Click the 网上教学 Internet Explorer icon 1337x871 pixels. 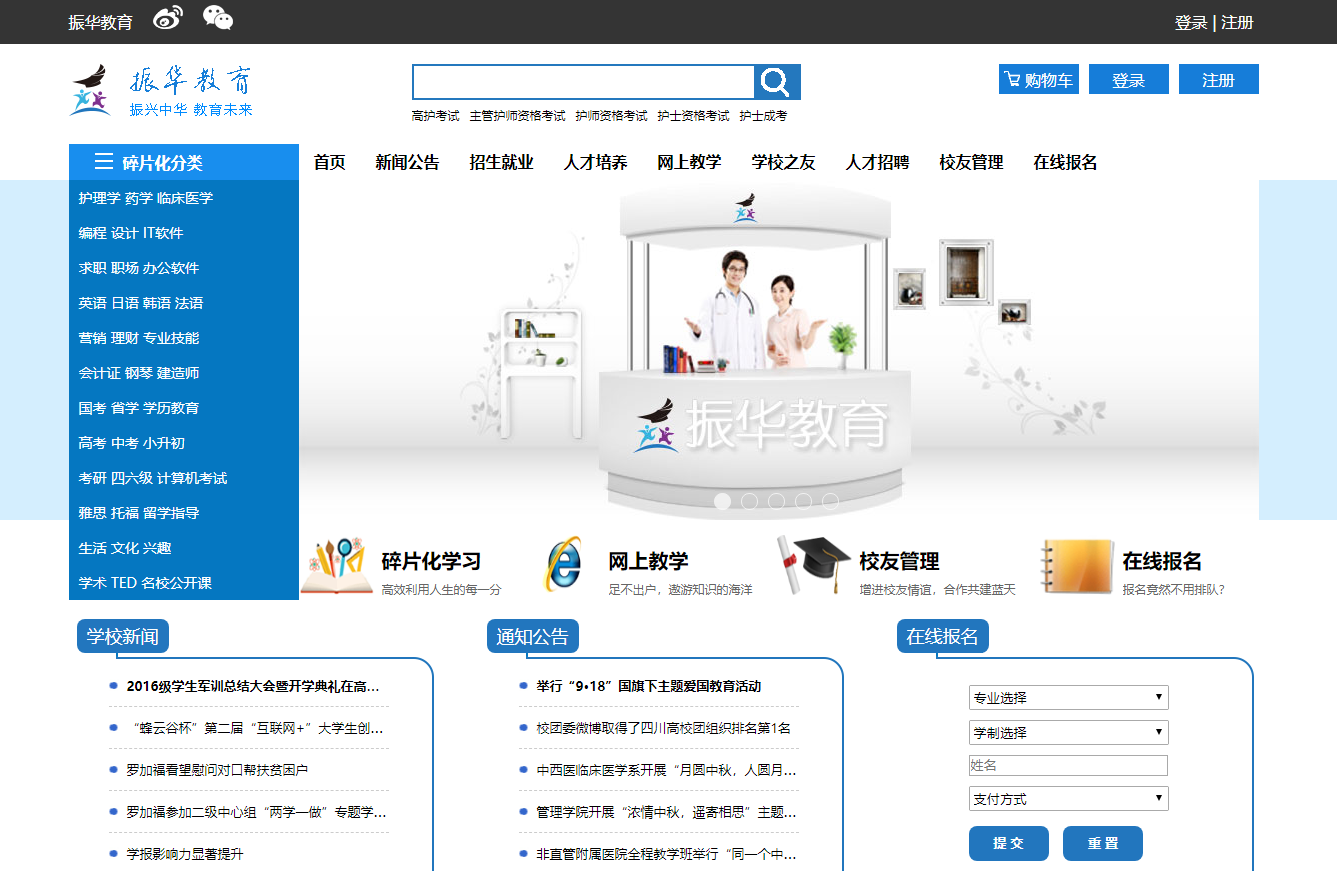562,564
